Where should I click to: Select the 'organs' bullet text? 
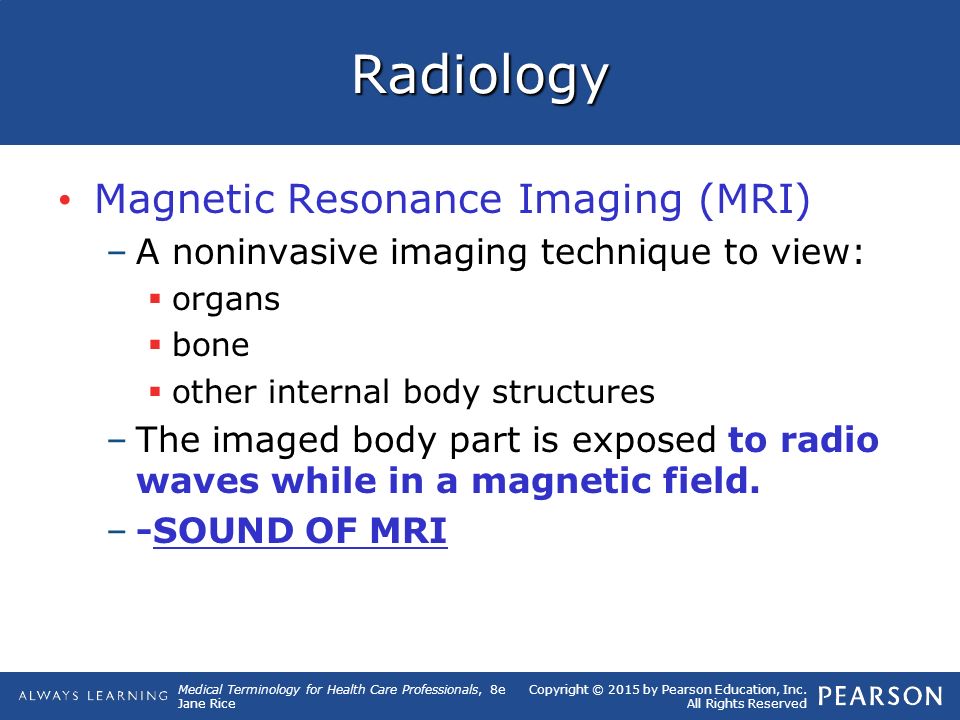click(226, 301)
